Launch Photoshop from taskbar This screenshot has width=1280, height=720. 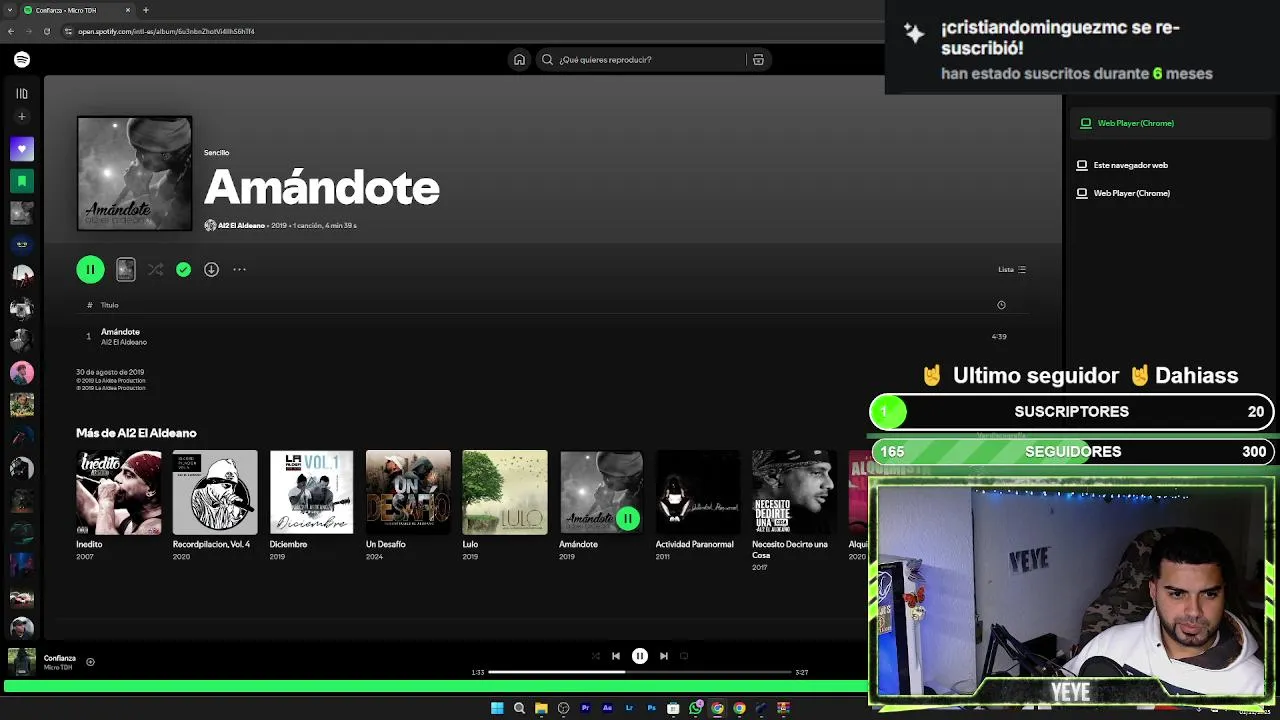[x=651, y=708]
